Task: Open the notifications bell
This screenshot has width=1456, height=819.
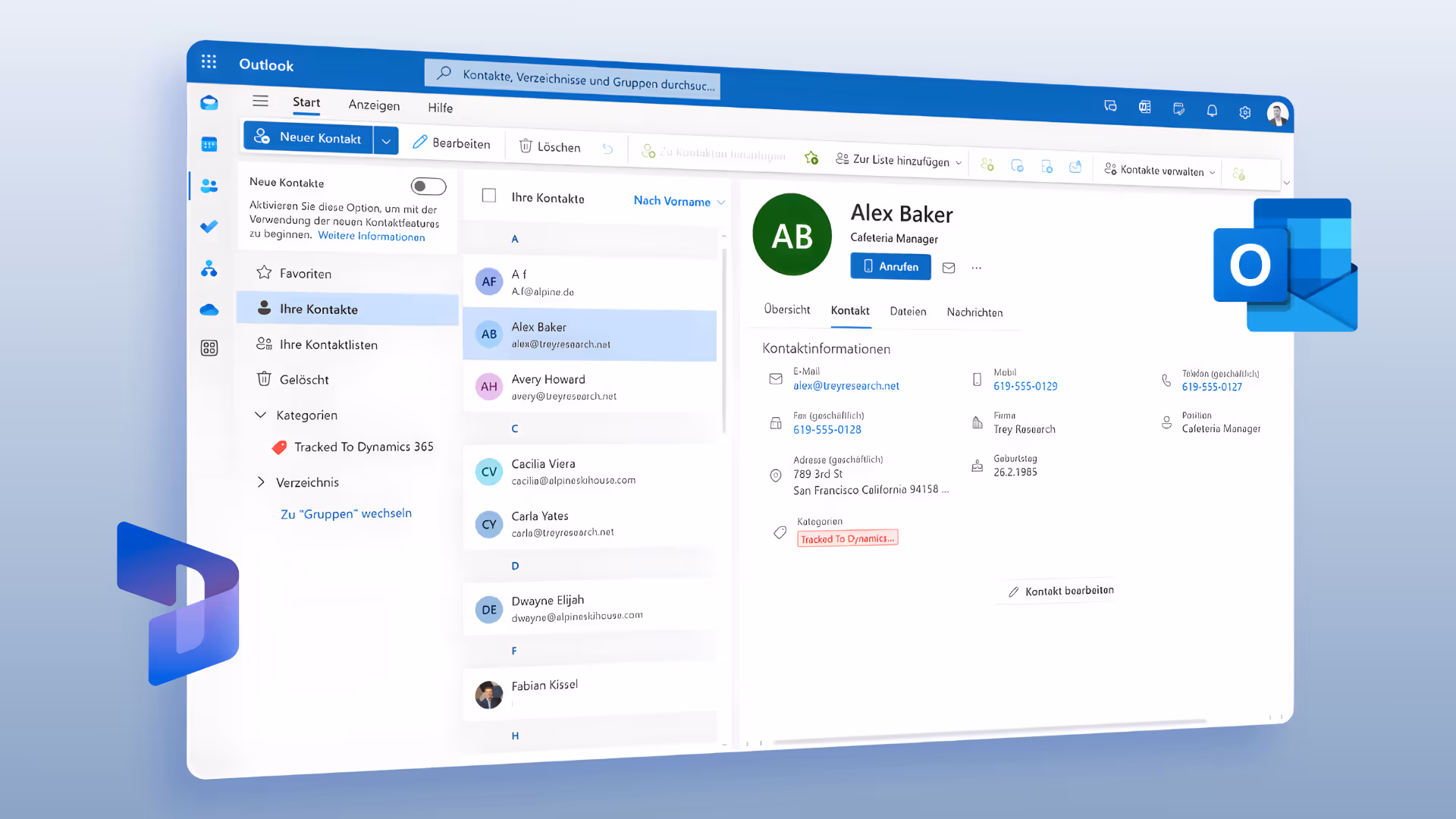Action: [1212, 111]
